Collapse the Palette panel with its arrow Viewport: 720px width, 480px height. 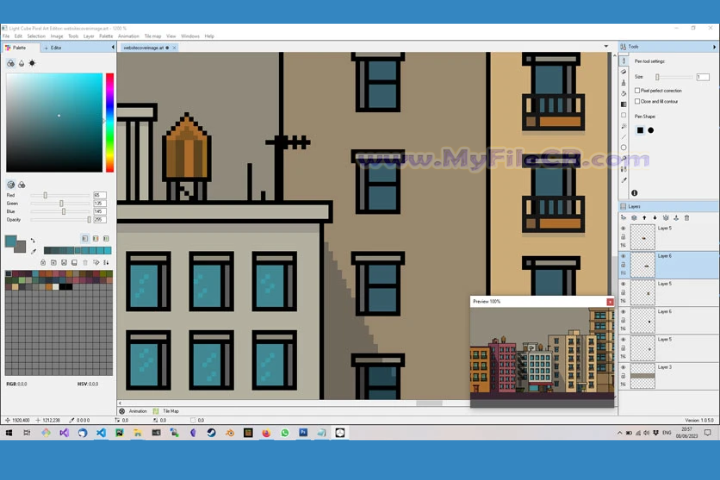coord(113,47)
